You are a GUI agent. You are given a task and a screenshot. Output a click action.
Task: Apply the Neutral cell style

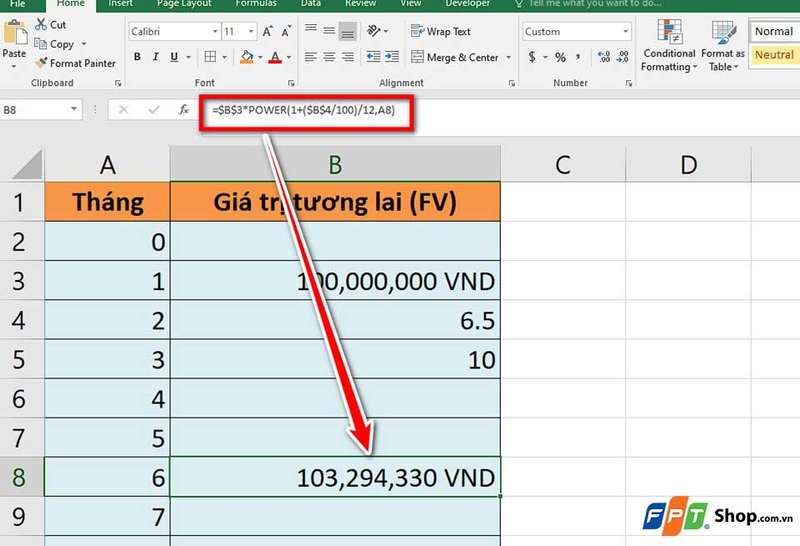click(774, 55)
